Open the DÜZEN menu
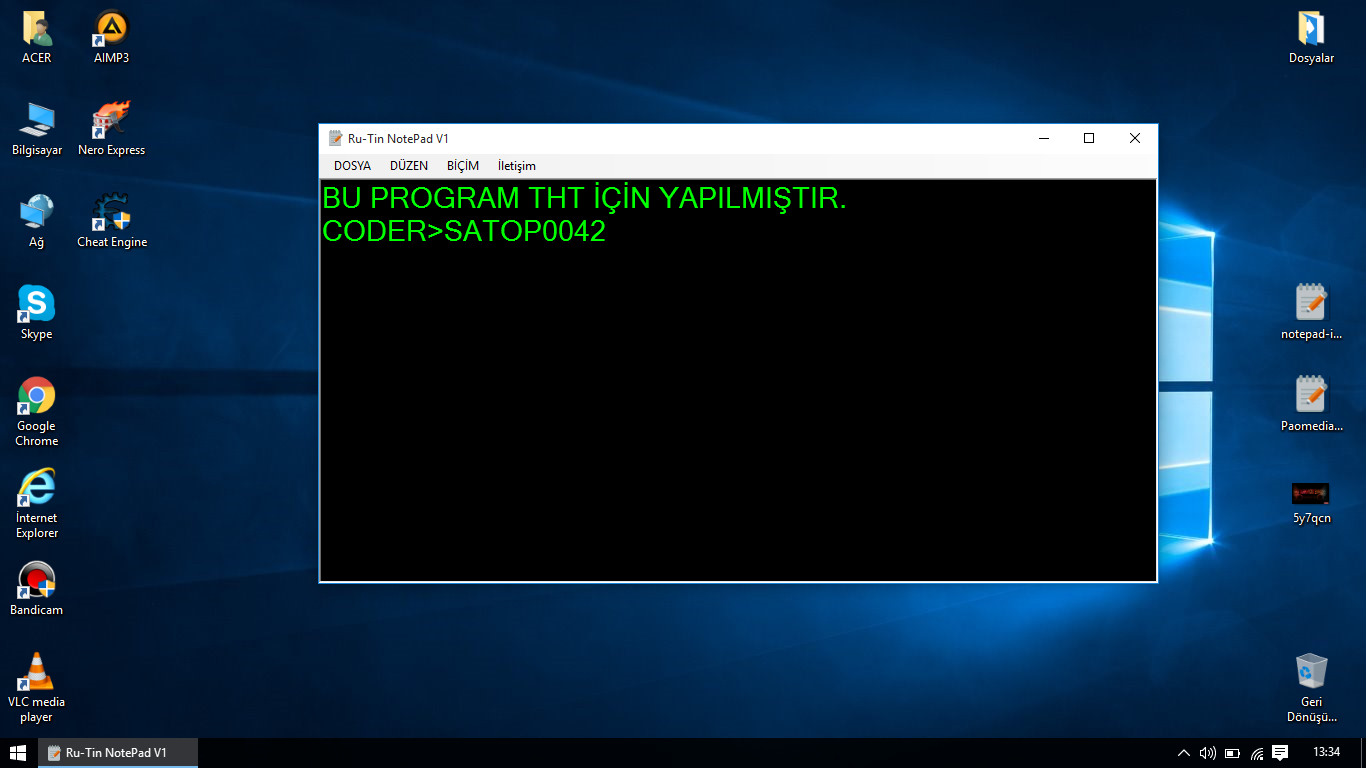 [x=409, y=166]
